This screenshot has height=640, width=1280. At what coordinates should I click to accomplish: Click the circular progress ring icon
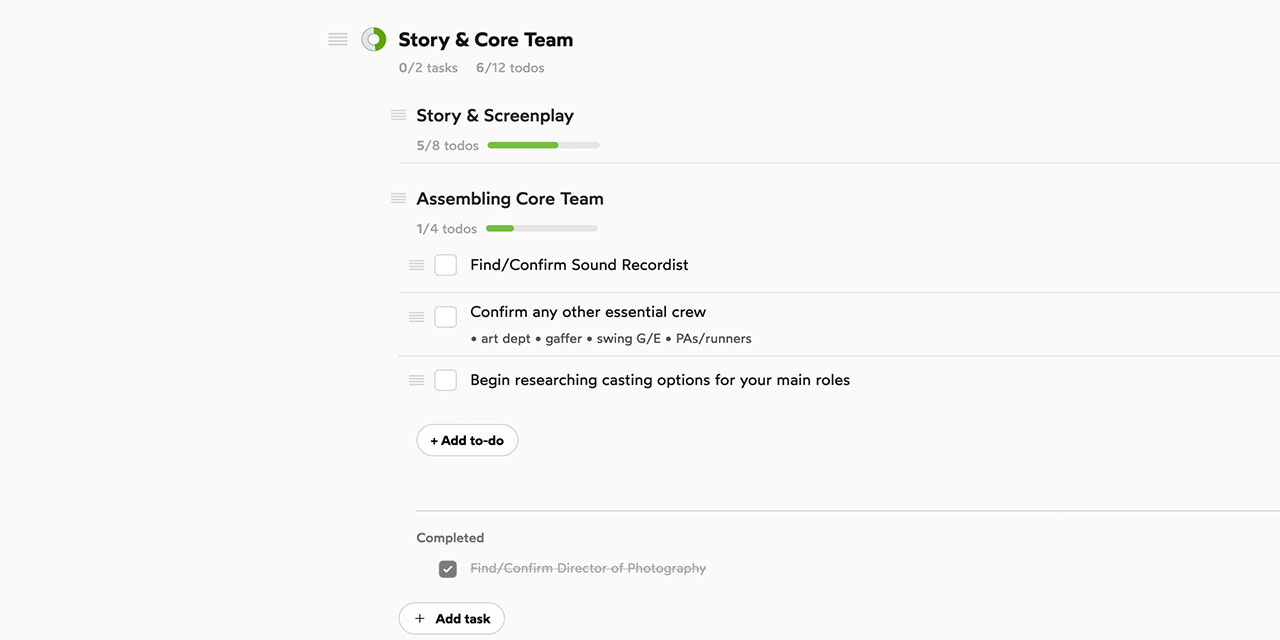374,40
